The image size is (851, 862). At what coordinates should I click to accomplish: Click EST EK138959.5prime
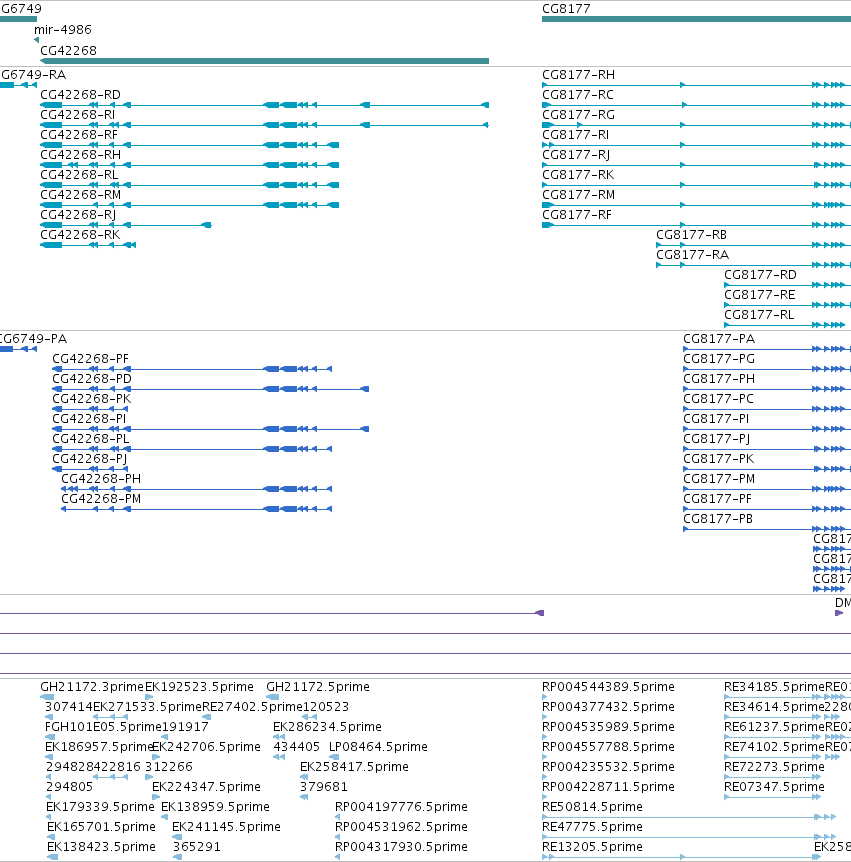tap(215, 806)
